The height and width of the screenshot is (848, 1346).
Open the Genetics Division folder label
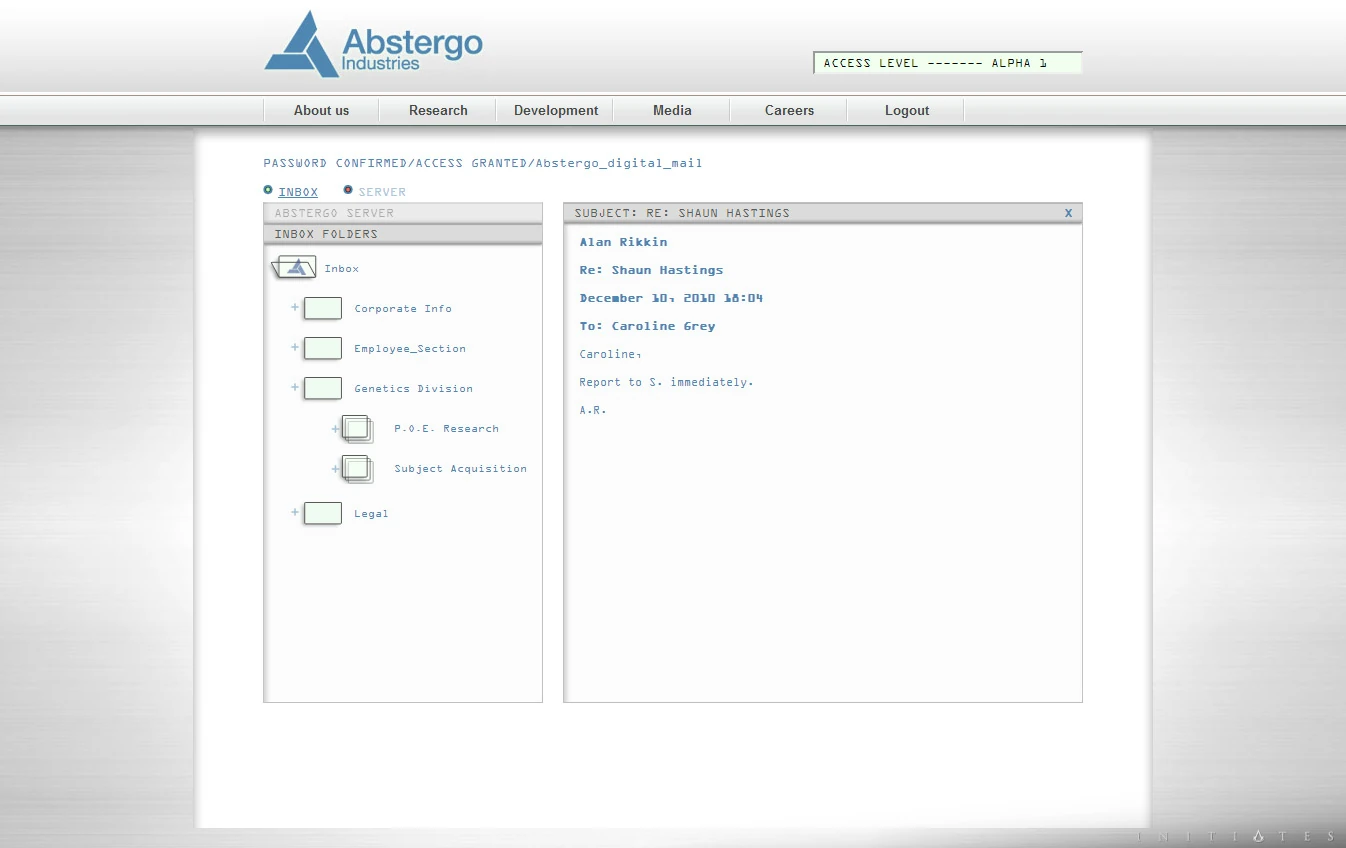tap(413, 389)
